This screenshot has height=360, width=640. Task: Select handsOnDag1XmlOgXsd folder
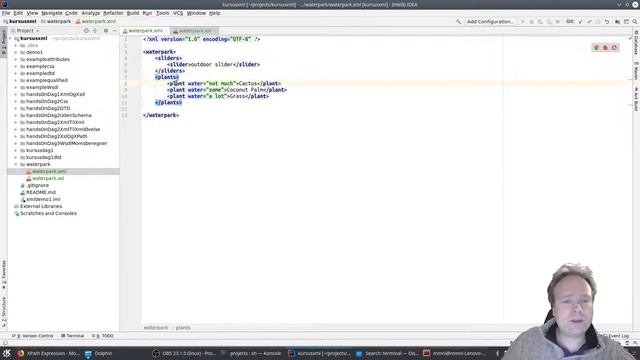(x=55, y=94)
